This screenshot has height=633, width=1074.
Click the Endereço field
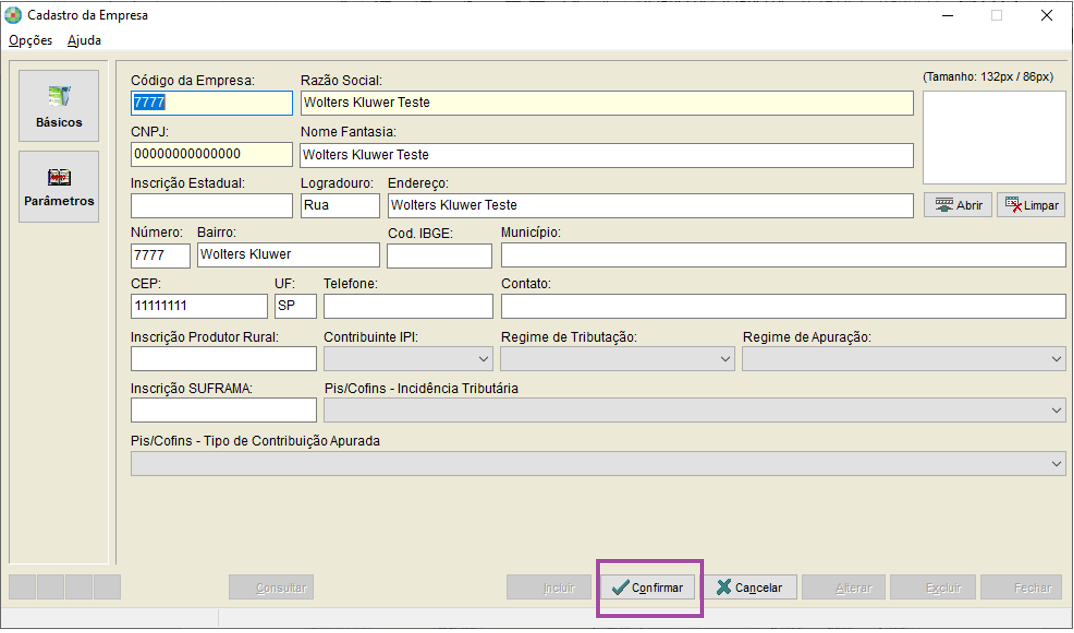651,206
